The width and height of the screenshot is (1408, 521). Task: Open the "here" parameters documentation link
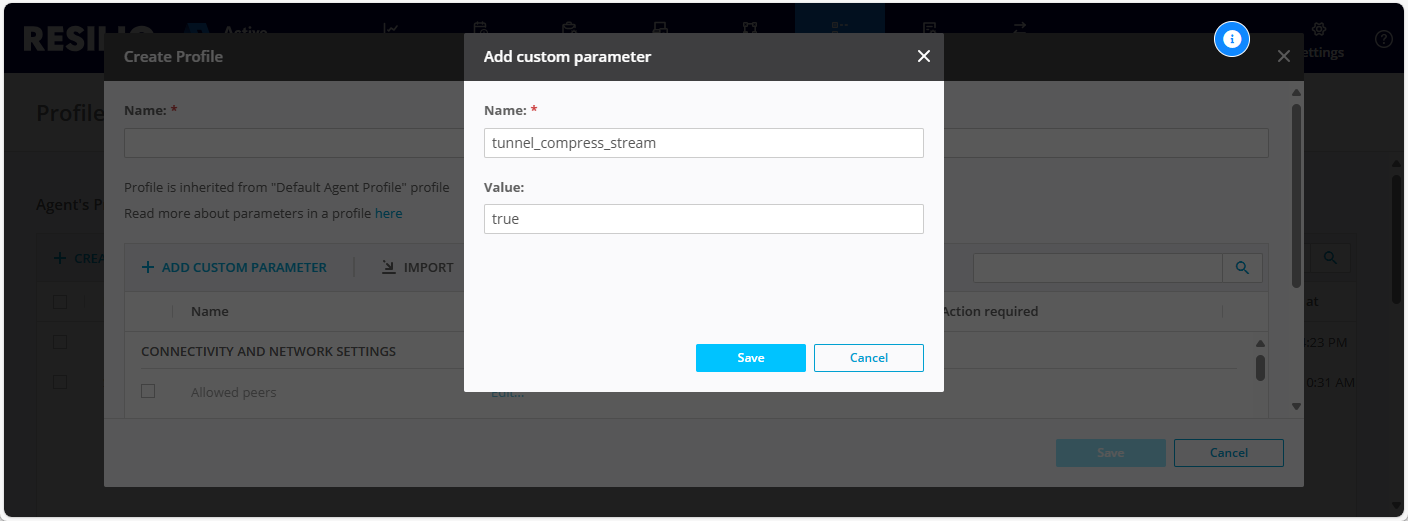388,213
